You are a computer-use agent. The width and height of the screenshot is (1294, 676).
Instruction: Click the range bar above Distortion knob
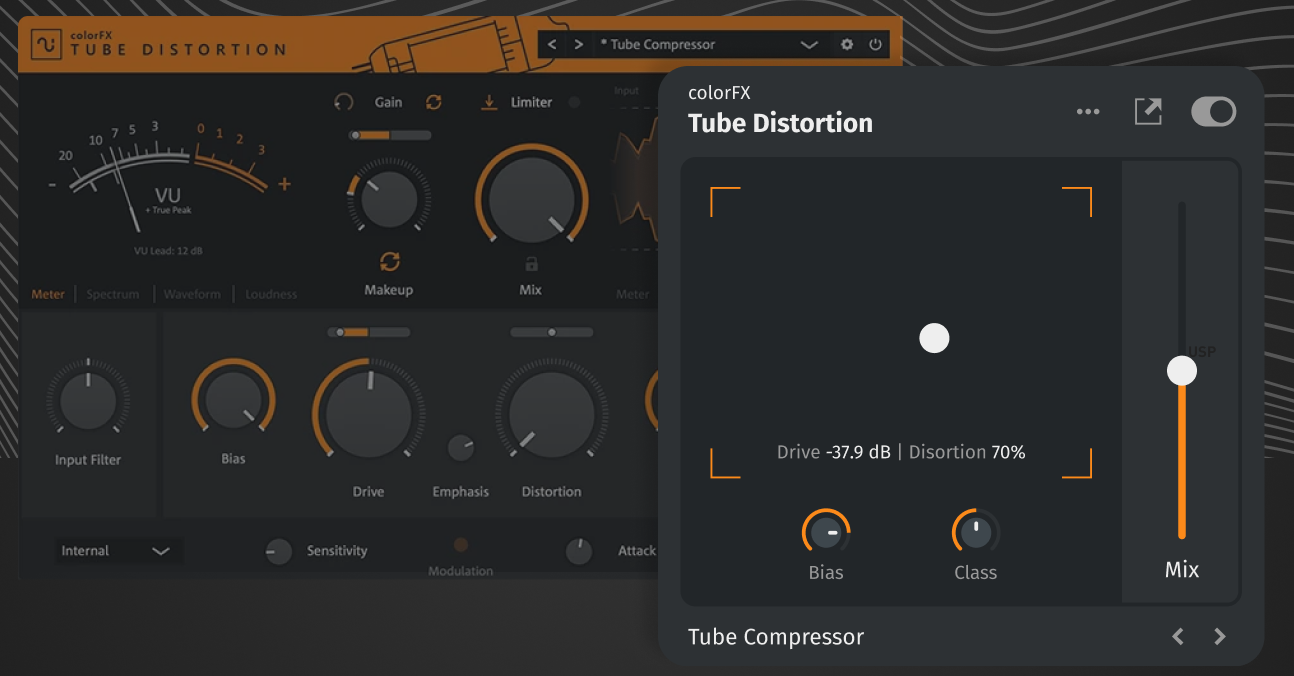[x=551, y=332]
